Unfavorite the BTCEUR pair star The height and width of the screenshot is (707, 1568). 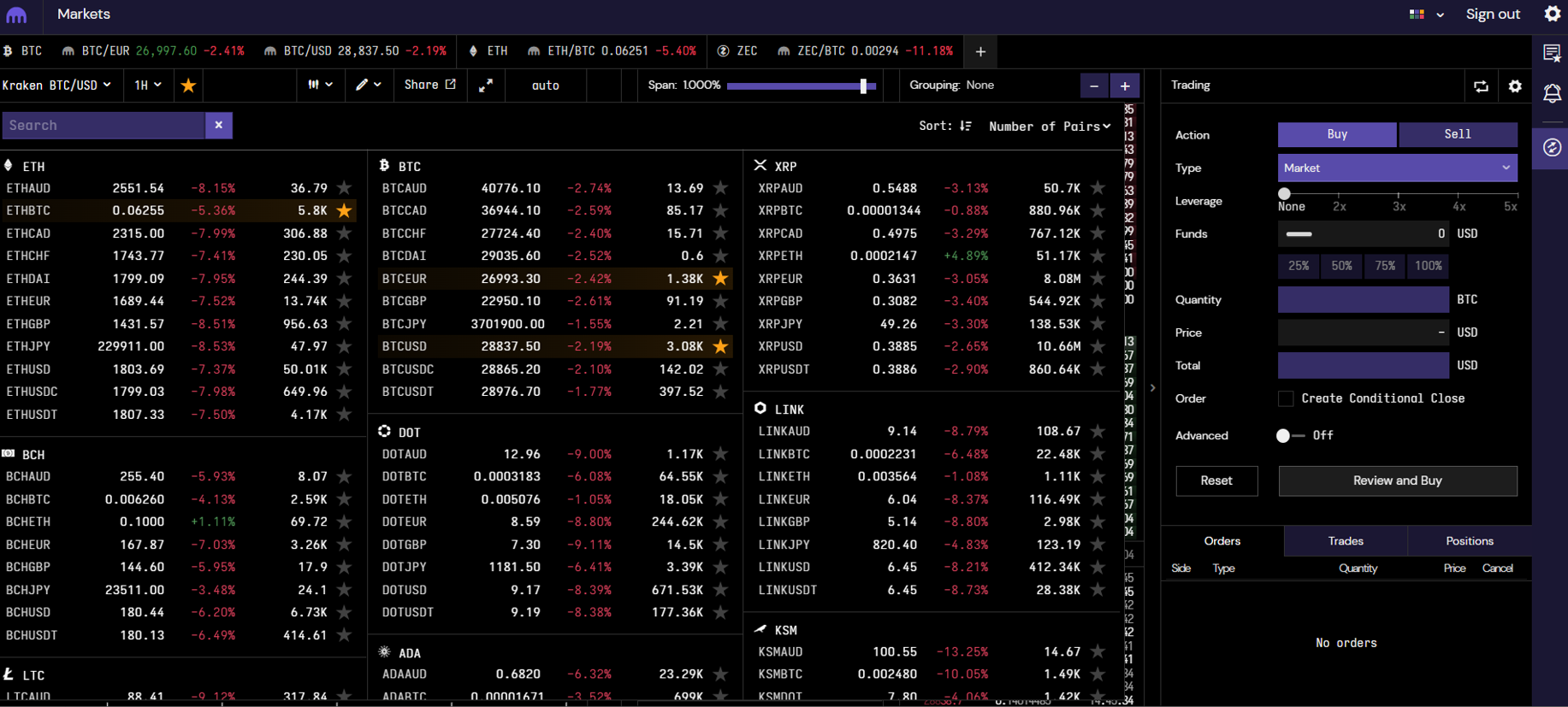720,278
